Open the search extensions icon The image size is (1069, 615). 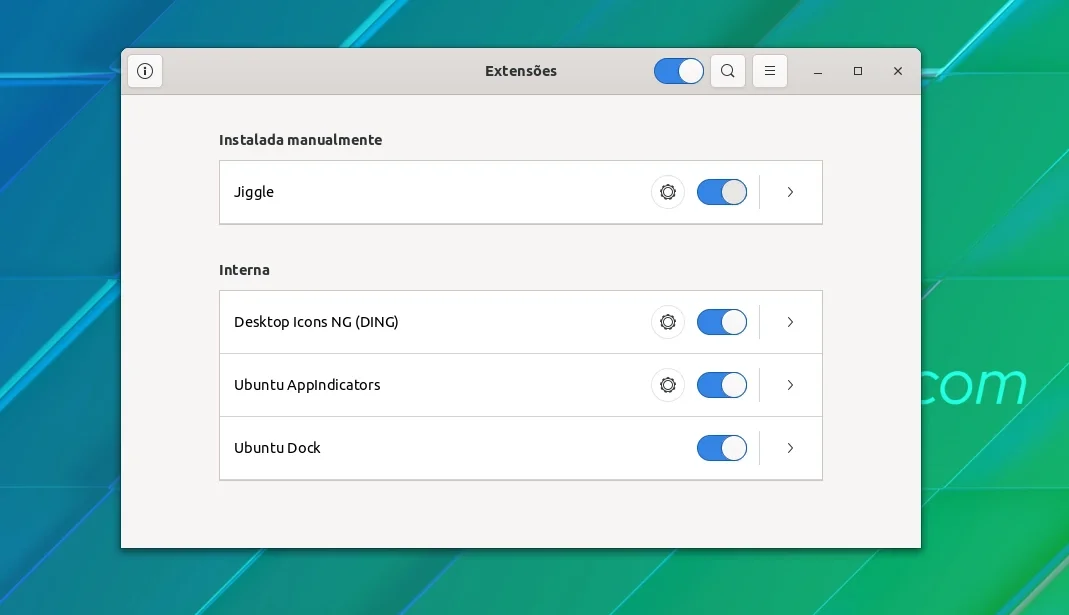727,71
